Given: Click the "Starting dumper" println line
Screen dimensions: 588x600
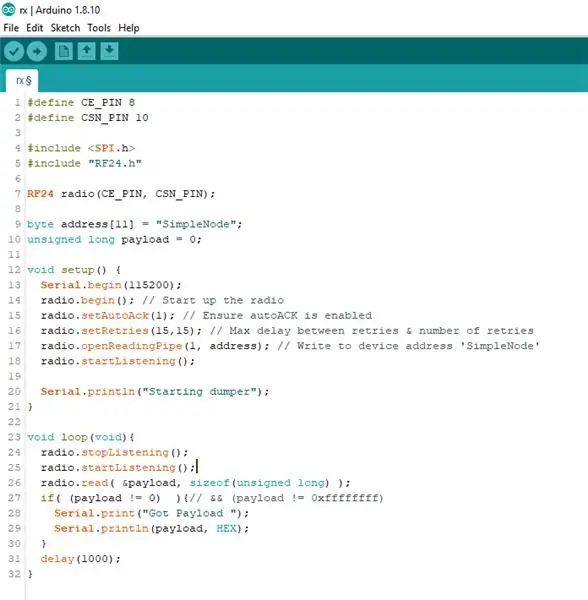Looking at the screenshot, I should click(x=155, y=391).
